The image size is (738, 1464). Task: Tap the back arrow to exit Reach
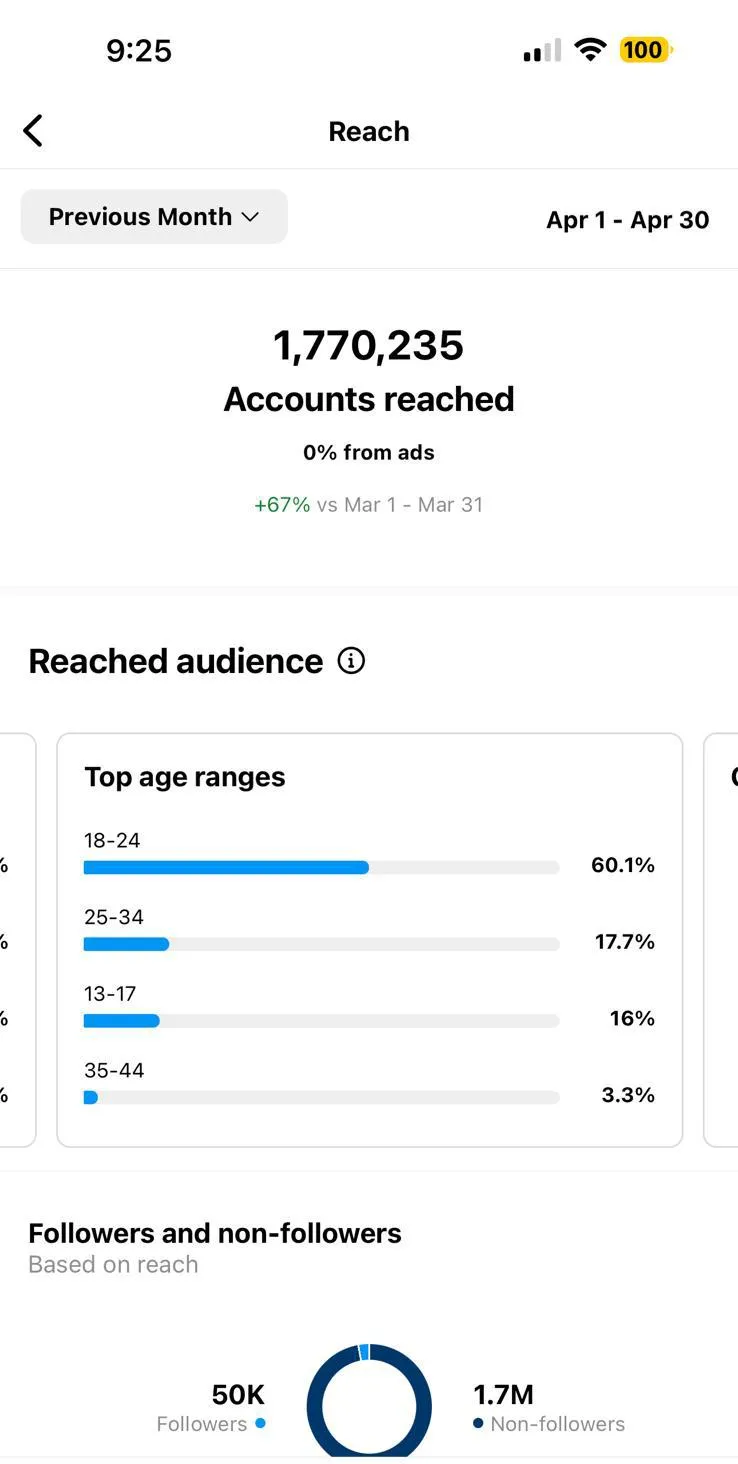[33, 130]
